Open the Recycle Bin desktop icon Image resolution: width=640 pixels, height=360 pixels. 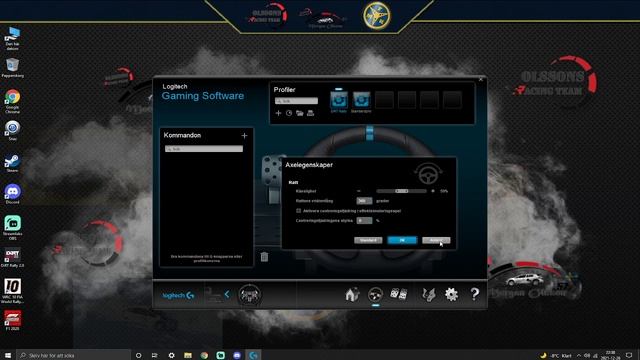pos(13,68)
